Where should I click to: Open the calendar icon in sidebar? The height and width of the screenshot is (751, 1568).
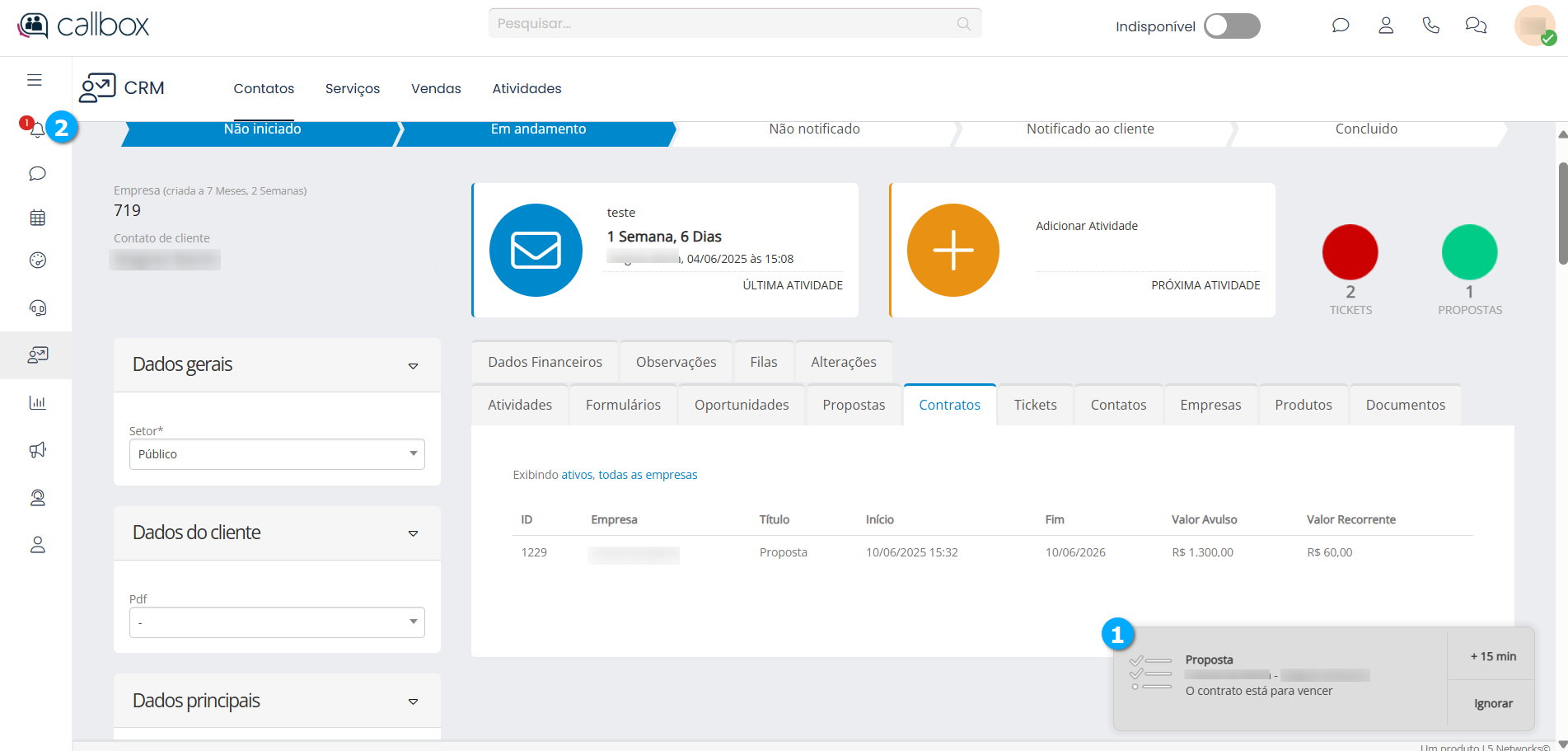click(37, 218)
